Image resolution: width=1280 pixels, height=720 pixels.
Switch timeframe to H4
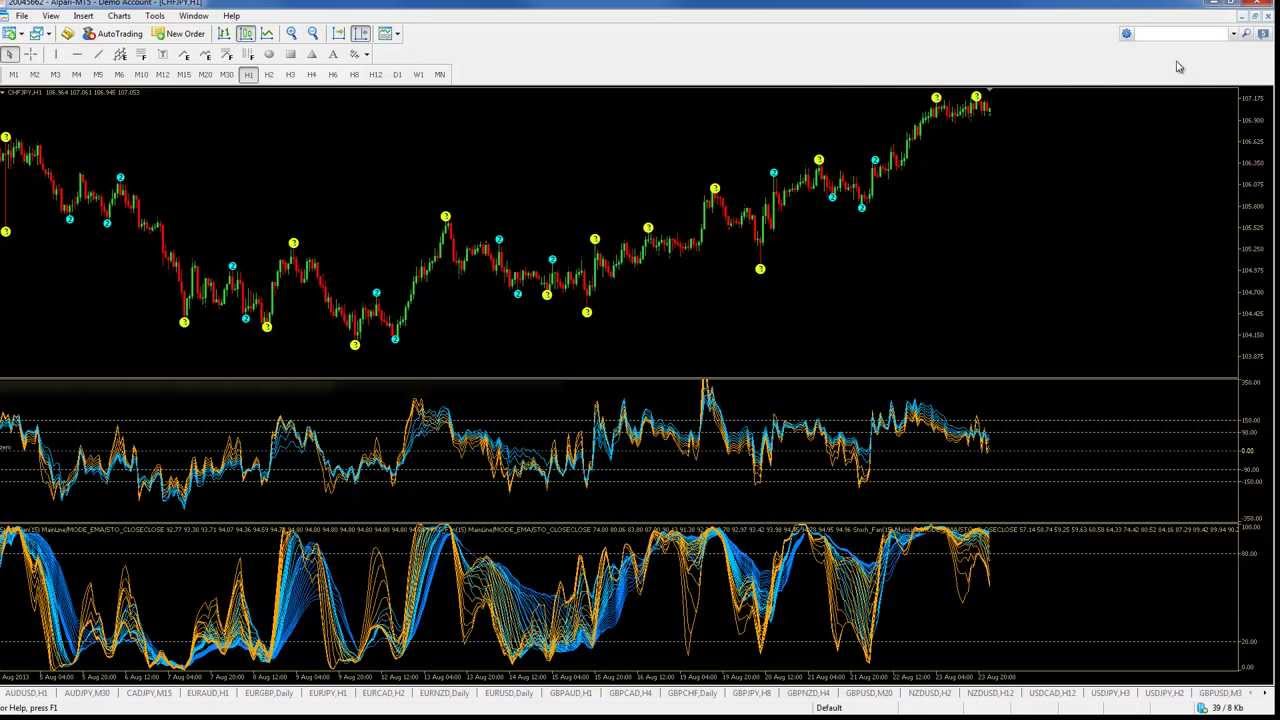[311, 75]
